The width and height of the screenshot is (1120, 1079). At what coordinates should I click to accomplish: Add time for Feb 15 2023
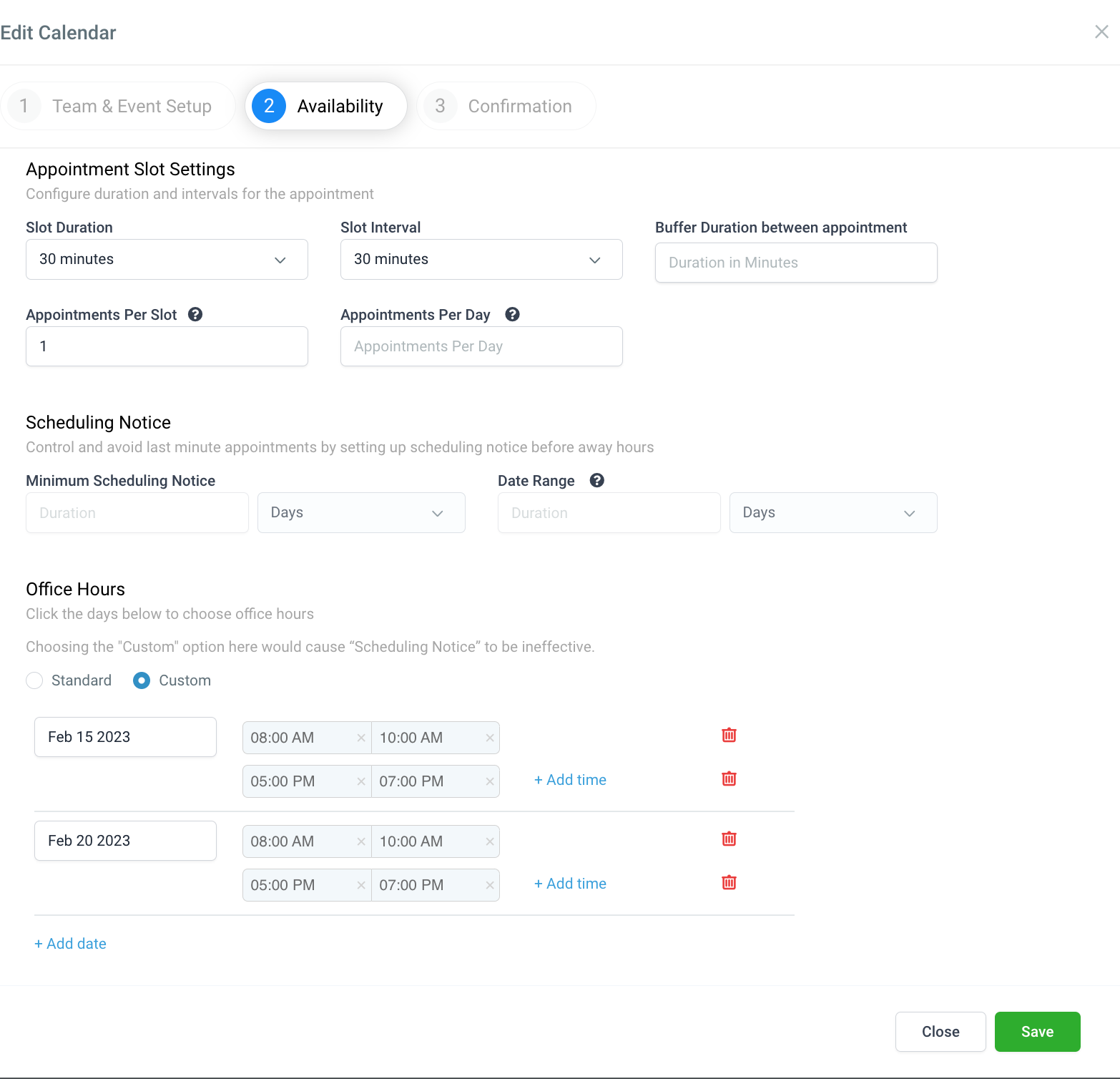(570, 780)
